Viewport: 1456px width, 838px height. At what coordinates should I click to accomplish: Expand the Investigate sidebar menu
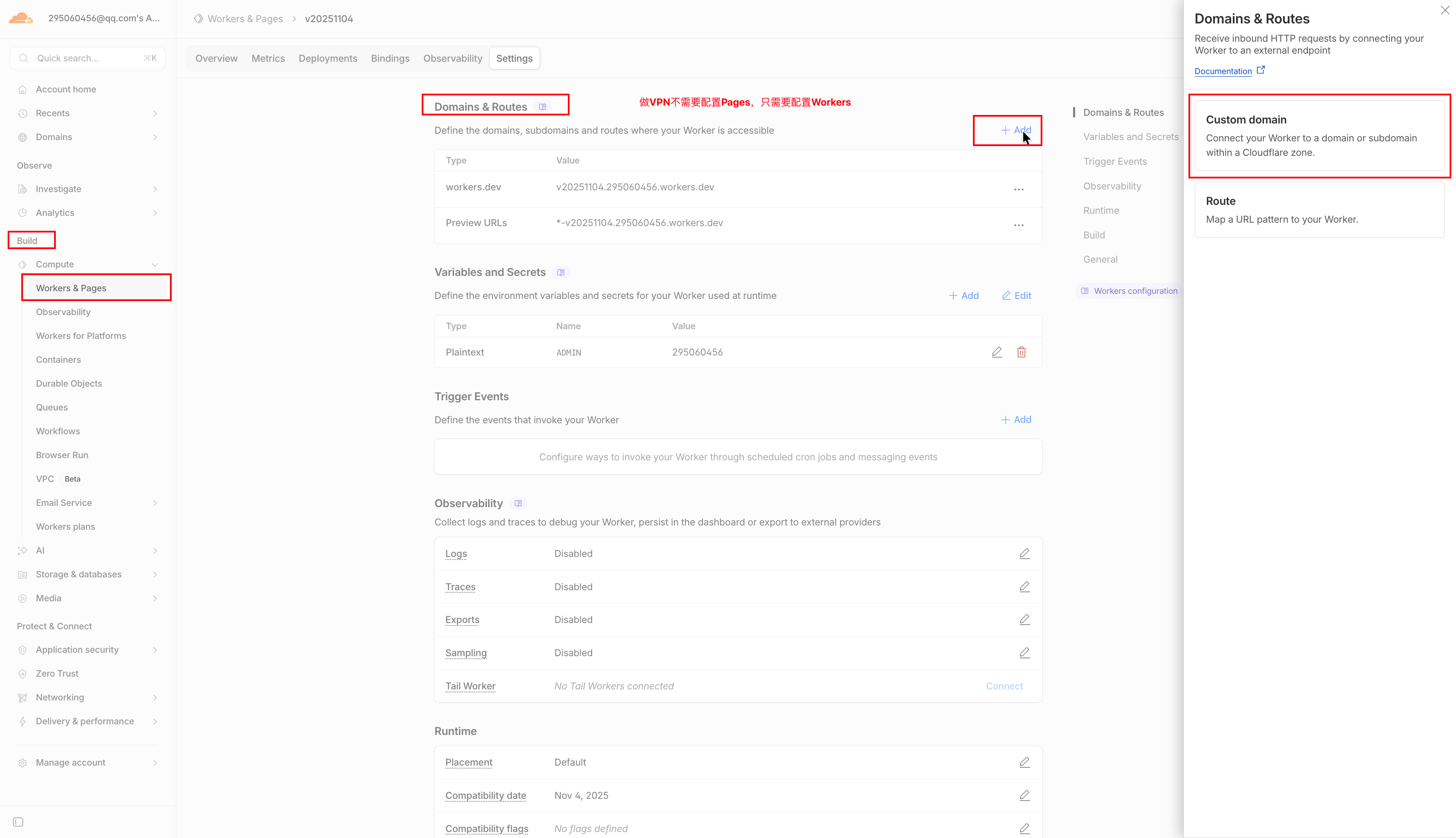click(x=155, y=189)
